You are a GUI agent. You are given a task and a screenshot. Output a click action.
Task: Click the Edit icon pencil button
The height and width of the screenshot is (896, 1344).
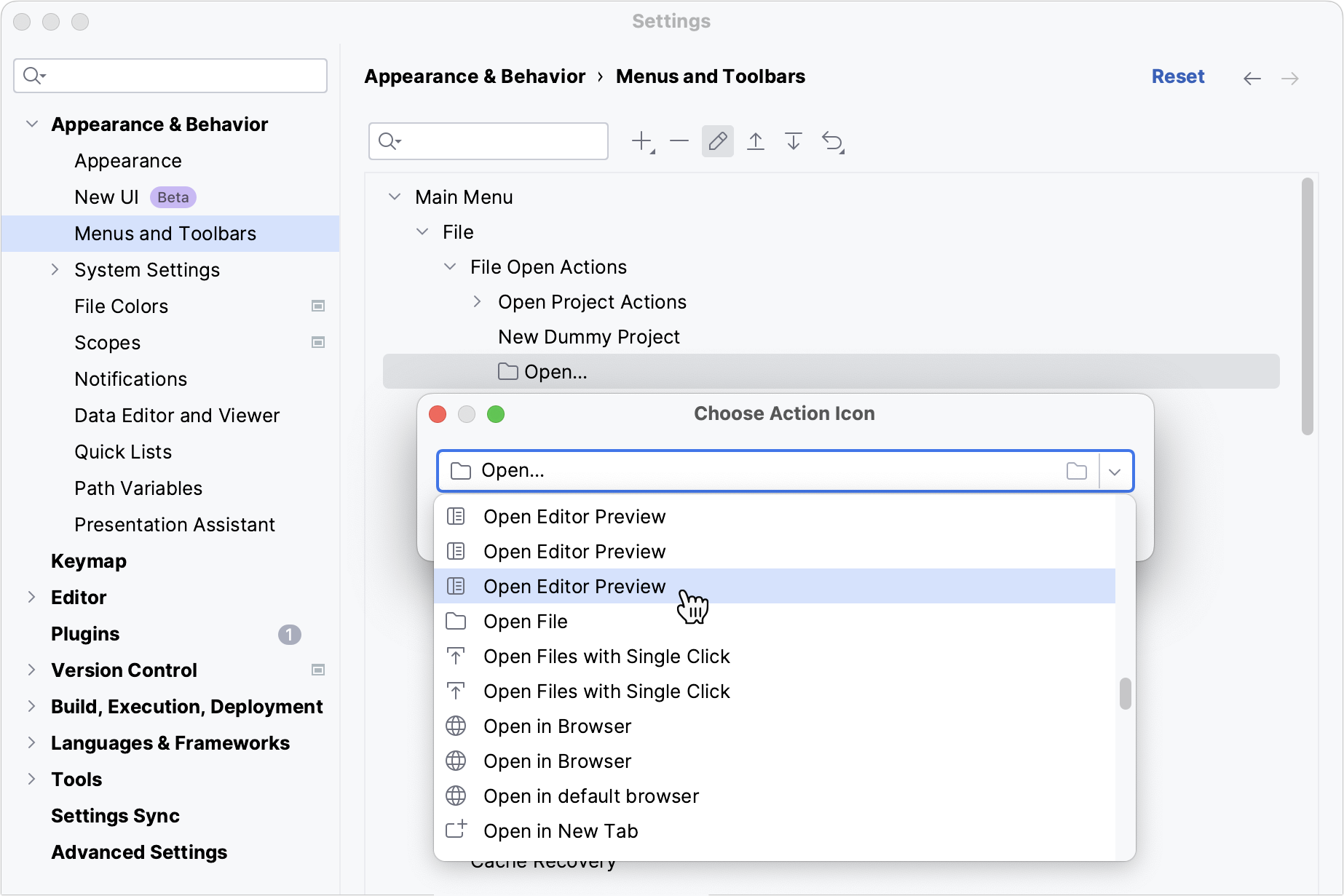coord(718,141)
